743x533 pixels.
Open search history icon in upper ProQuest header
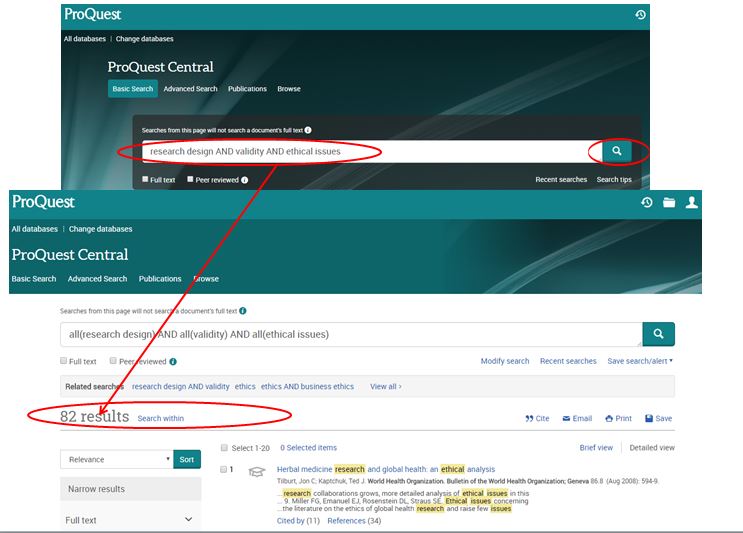point(640,15)
